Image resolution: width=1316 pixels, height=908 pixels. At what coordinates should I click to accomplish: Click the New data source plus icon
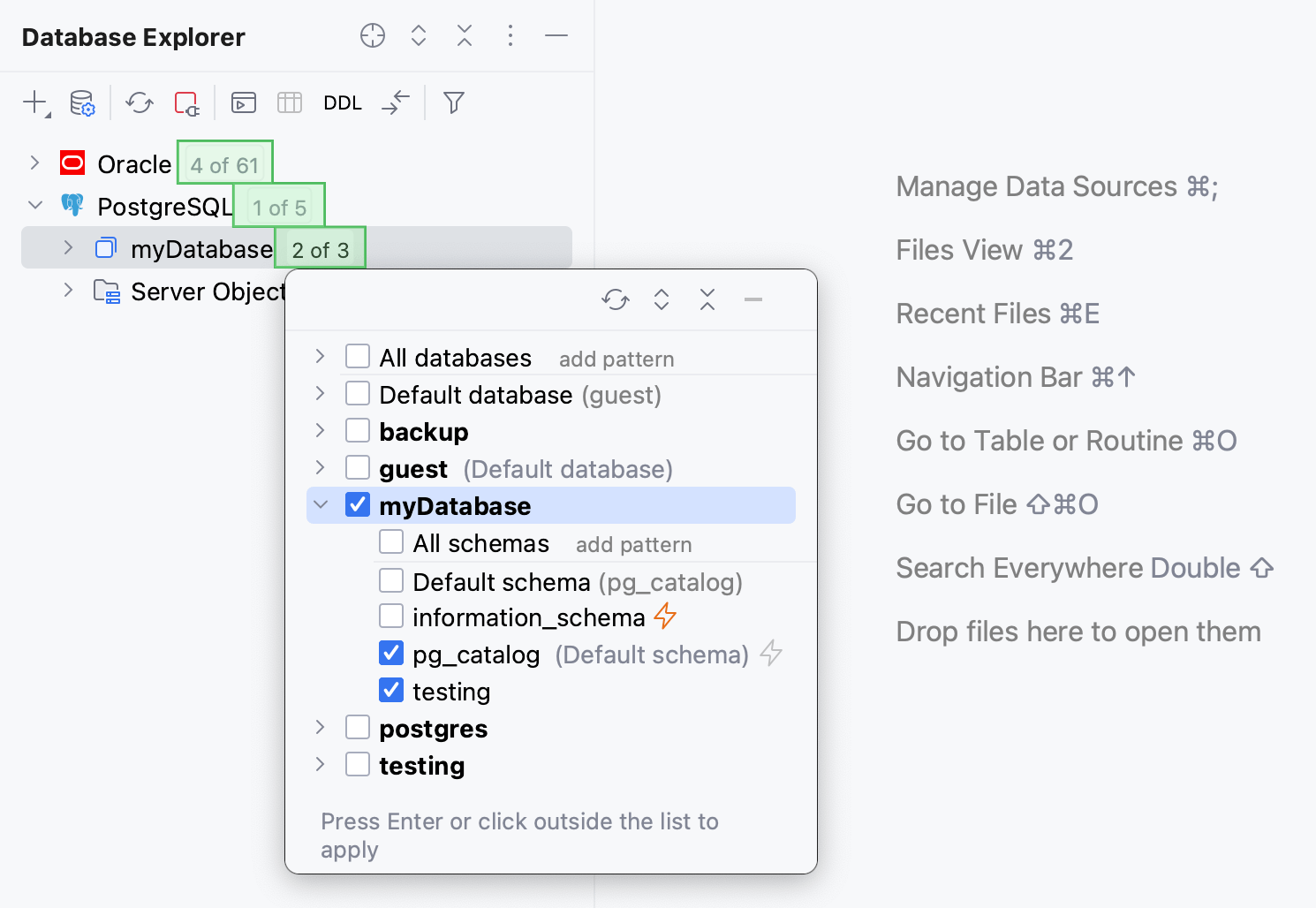pyautogui.click(x=34, y=102)
